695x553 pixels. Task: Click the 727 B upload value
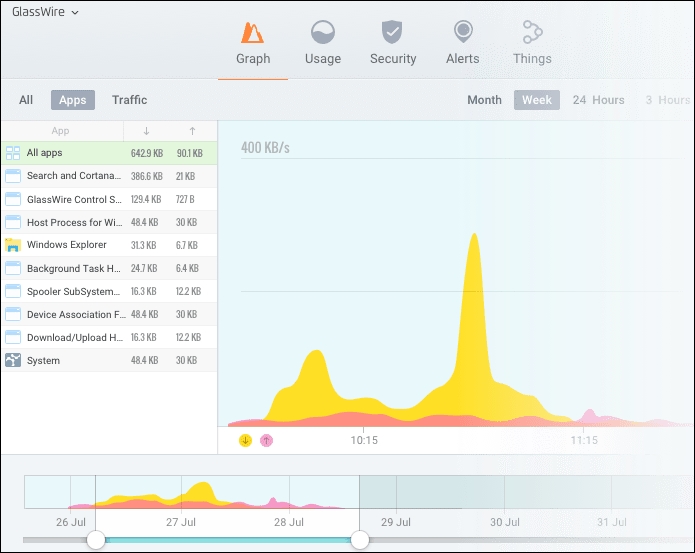(x=185, y=199)
